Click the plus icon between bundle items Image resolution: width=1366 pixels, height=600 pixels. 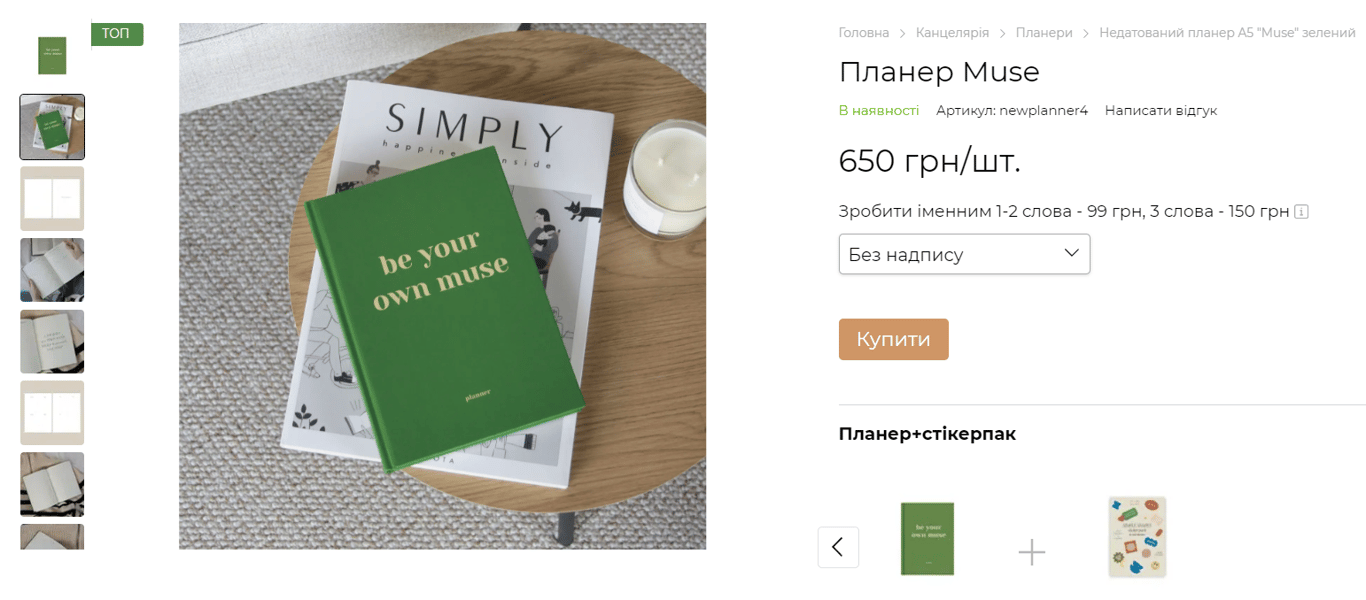click(x=1031, y=552)
